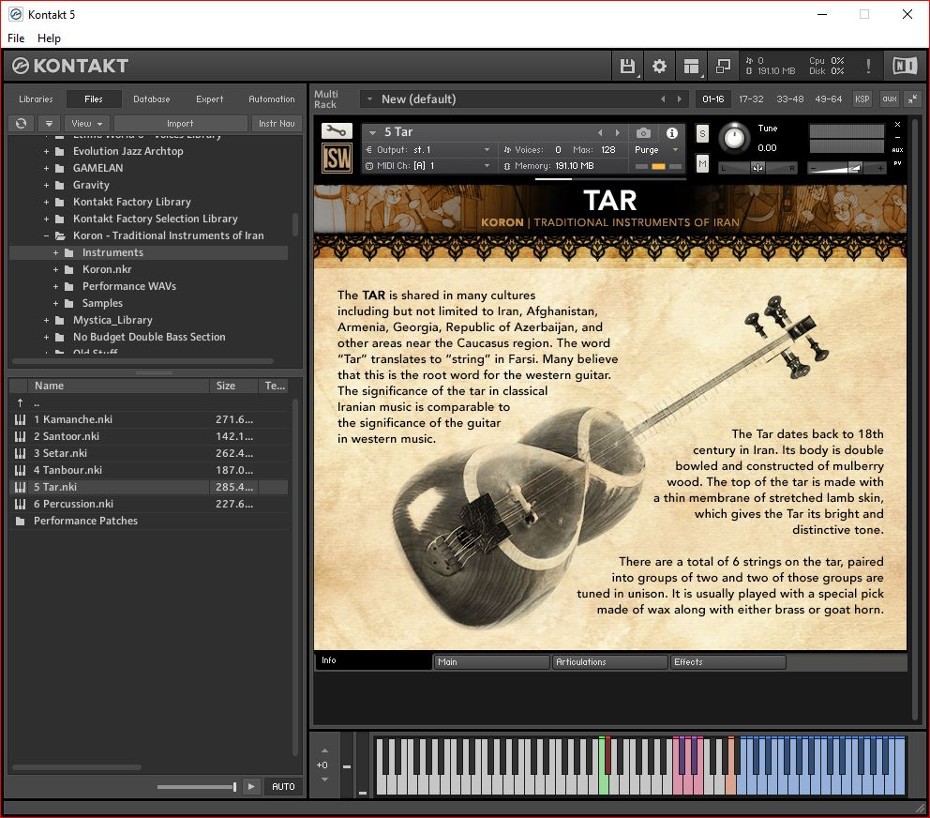Screen dimensions: 930x818
Task: Load previous instrument with left arrow
Action: (600, 132)
